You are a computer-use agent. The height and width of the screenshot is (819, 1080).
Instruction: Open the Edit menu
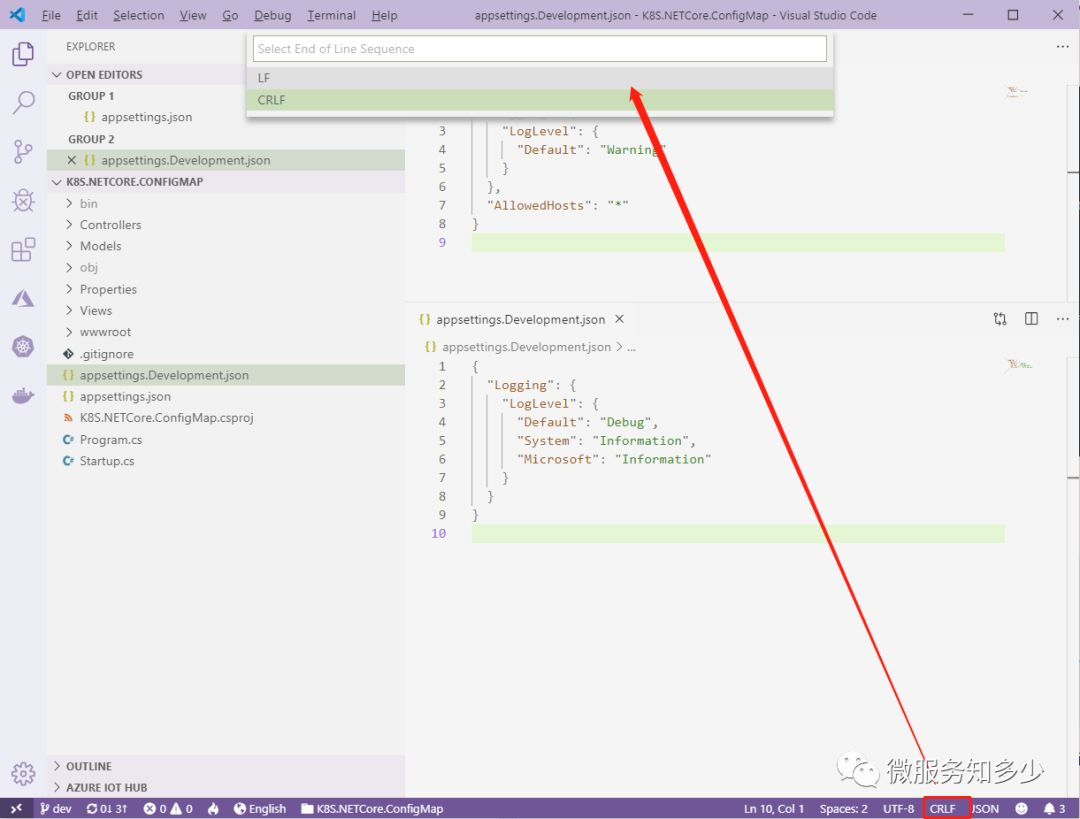tap(87, 15)
